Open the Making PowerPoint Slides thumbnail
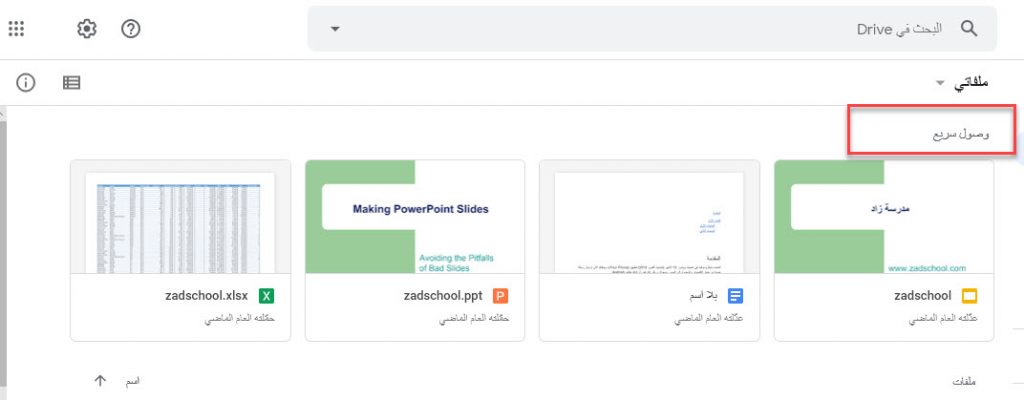Image resolution: width=1024 pixels, height=400 pixels. [415, 216]
